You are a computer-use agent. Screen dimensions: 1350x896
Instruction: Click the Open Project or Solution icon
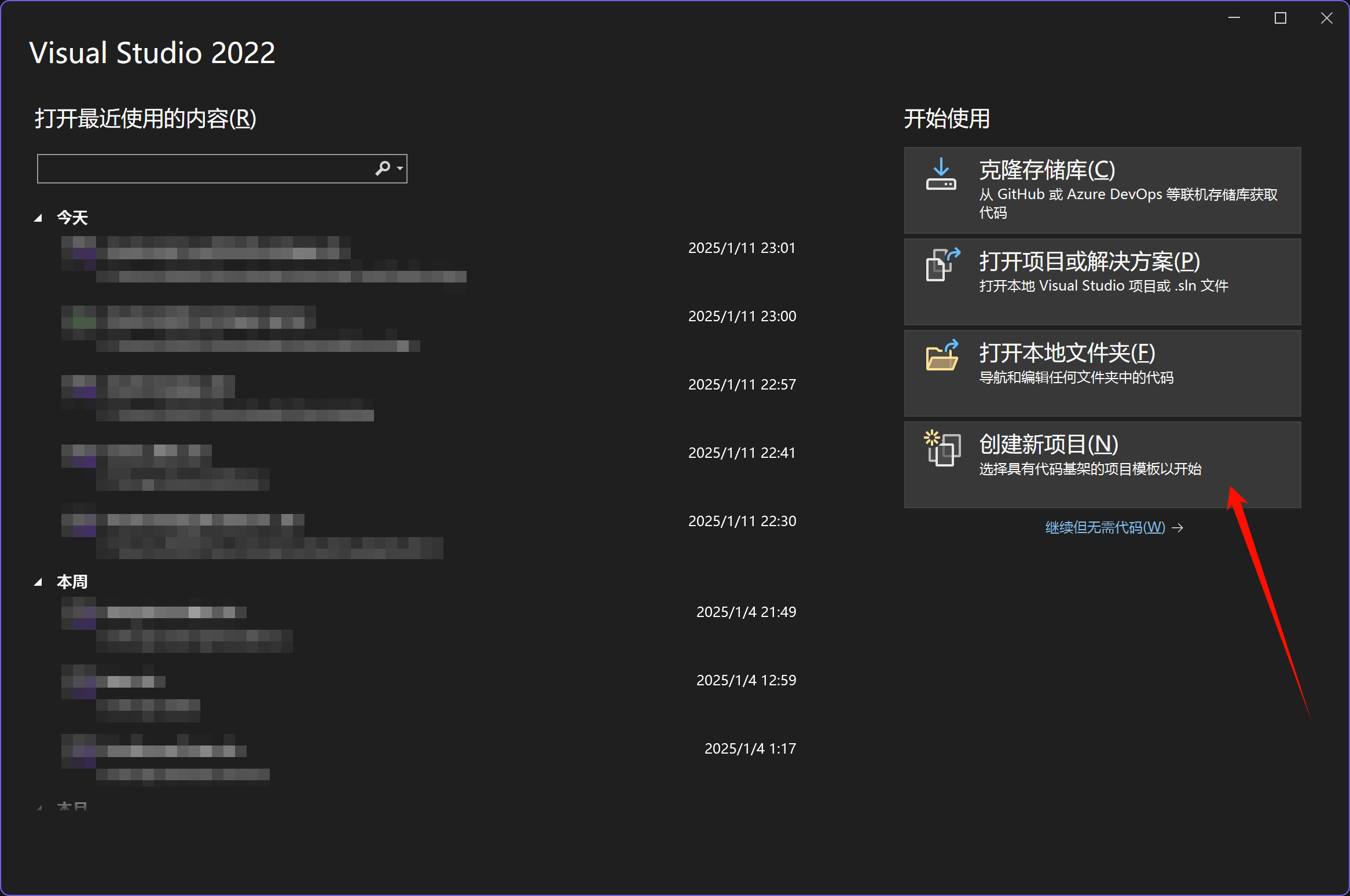tap(943, 265)
